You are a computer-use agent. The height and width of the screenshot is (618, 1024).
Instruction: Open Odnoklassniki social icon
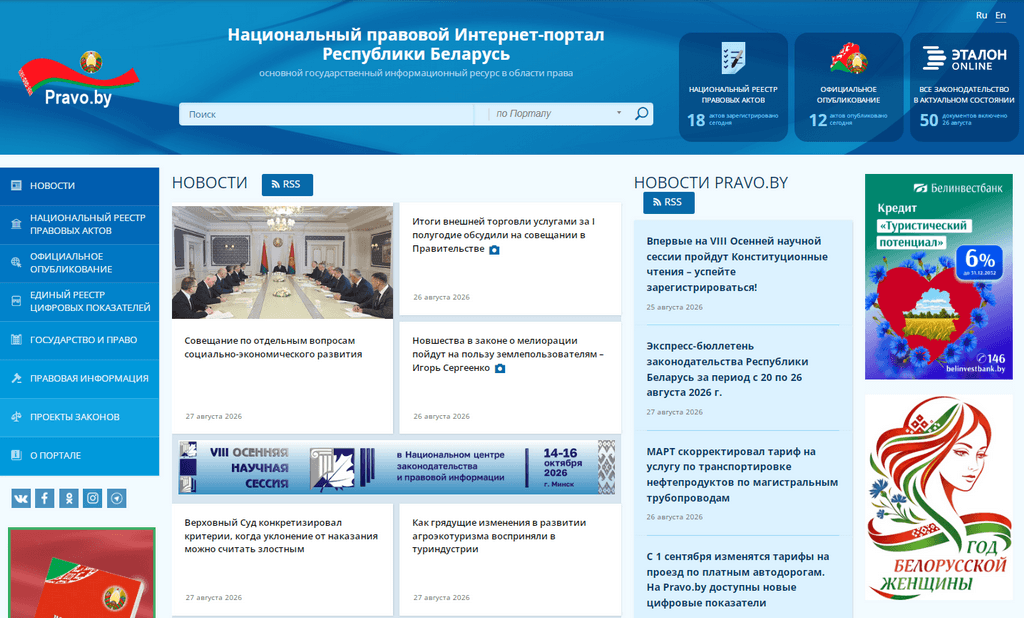point(69,498)
